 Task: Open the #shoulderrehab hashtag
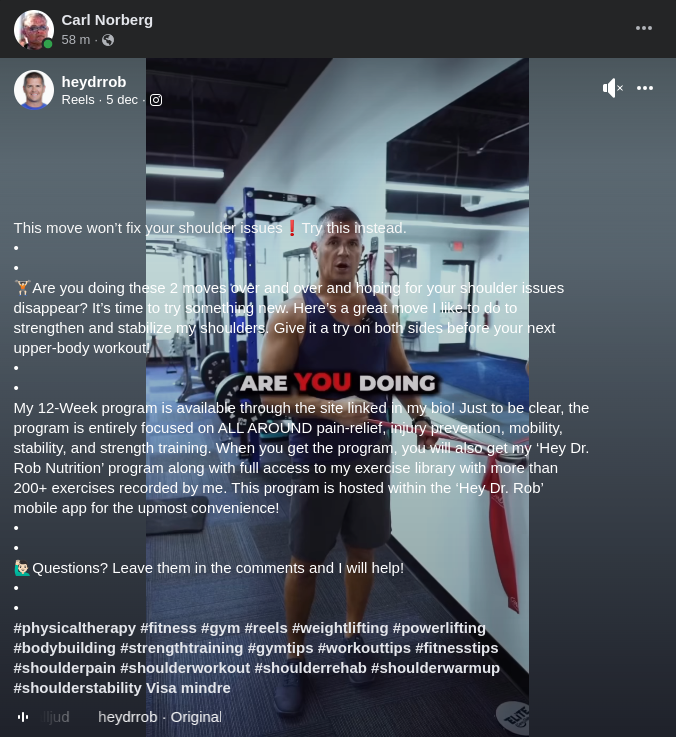310,668
